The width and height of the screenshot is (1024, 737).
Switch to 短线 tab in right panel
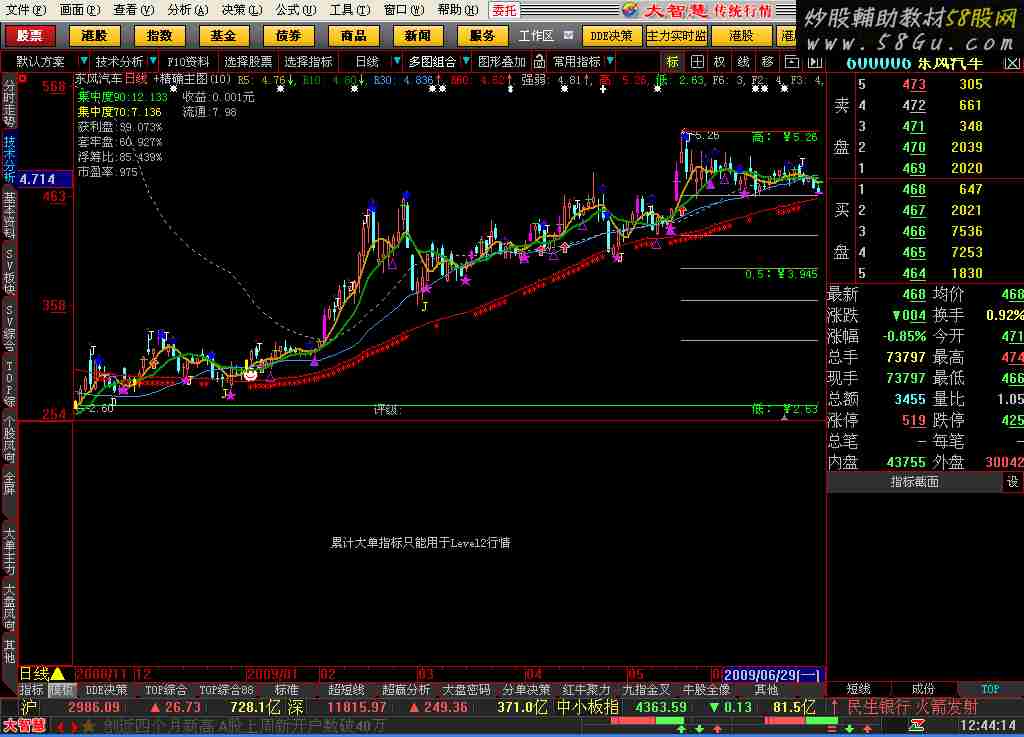859,689
